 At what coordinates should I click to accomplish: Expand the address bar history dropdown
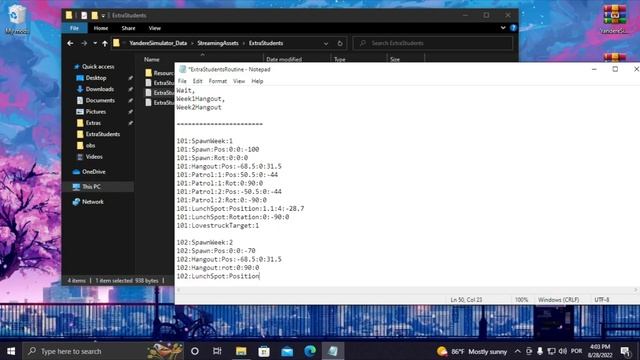coord(326,43)
